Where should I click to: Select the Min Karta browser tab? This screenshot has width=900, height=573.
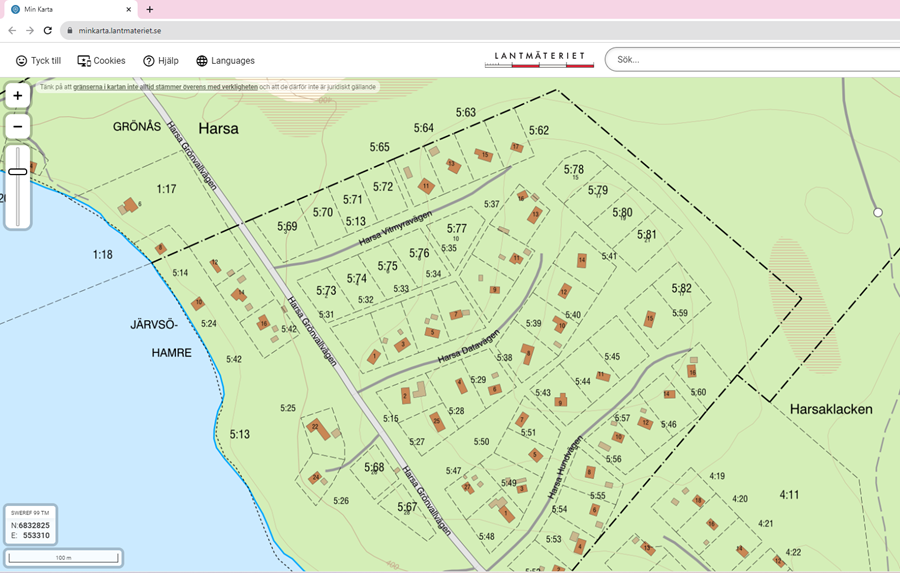click(60, 9)
